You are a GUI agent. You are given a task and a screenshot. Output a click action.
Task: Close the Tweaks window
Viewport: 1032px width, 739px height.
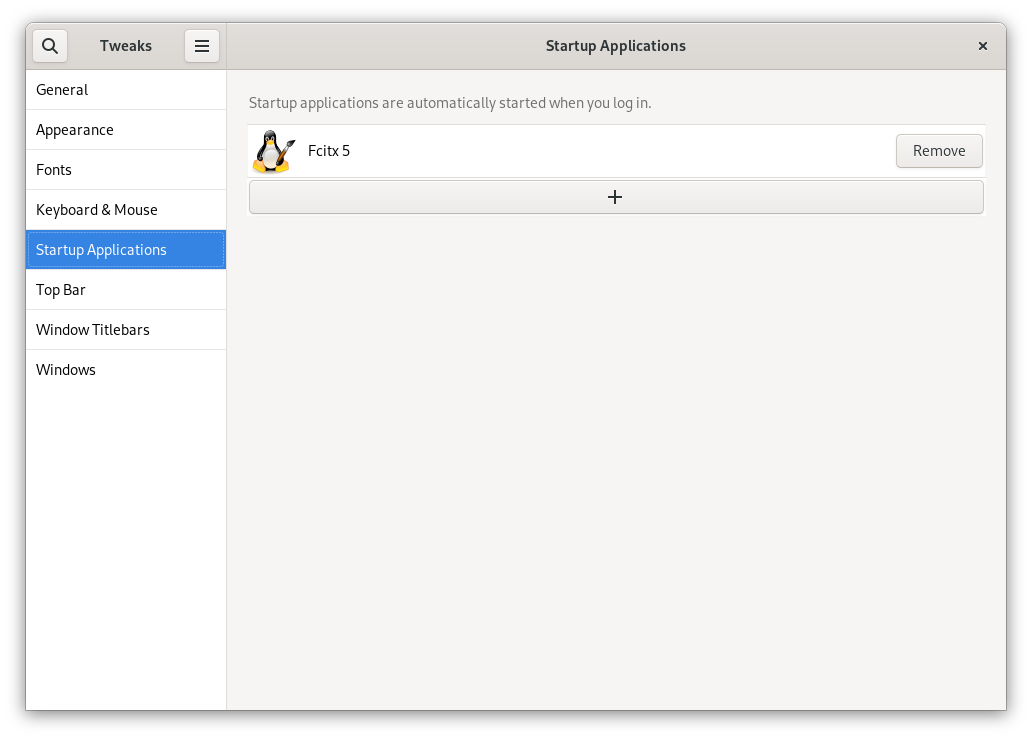tap(983, 46)
